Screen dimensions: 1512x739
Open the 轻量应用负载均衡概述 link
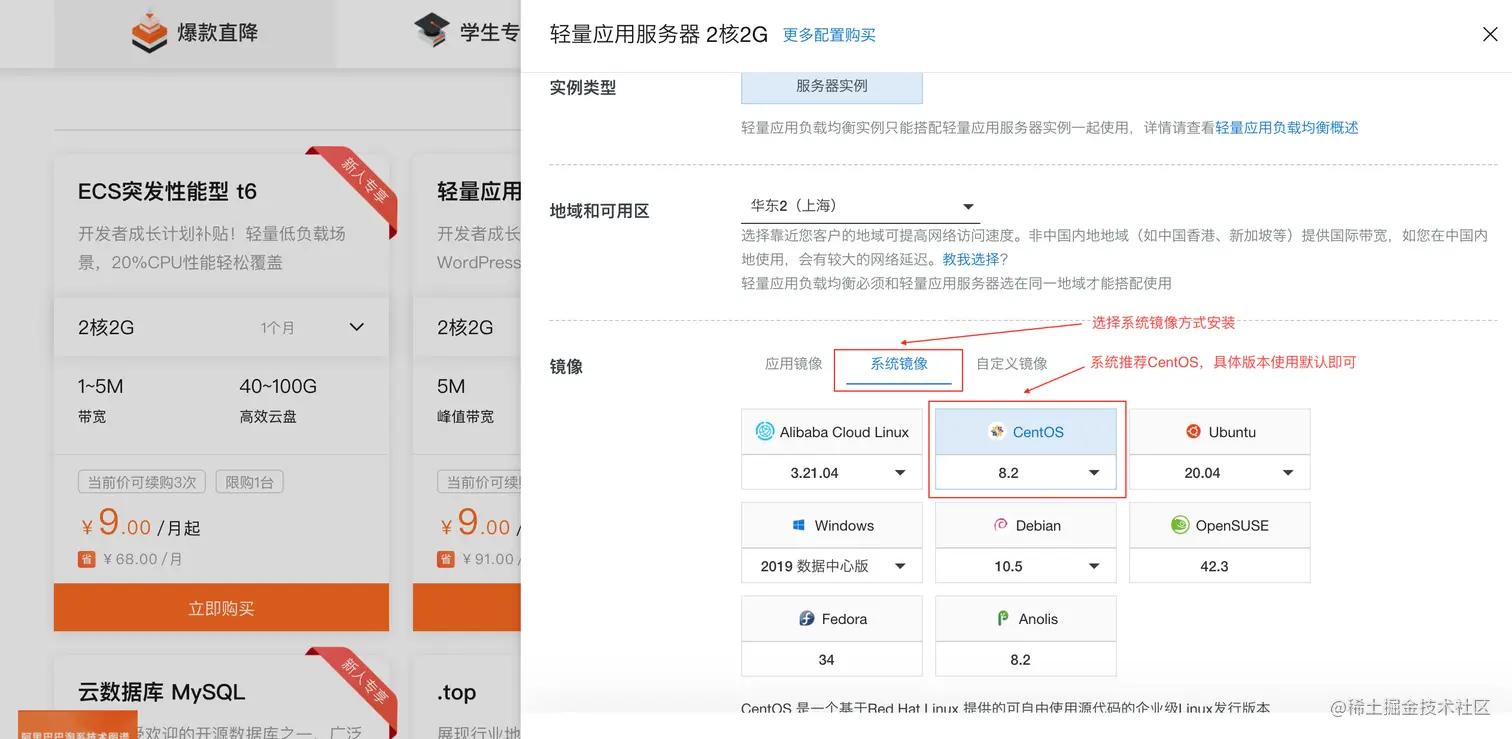pos(1287,128)
